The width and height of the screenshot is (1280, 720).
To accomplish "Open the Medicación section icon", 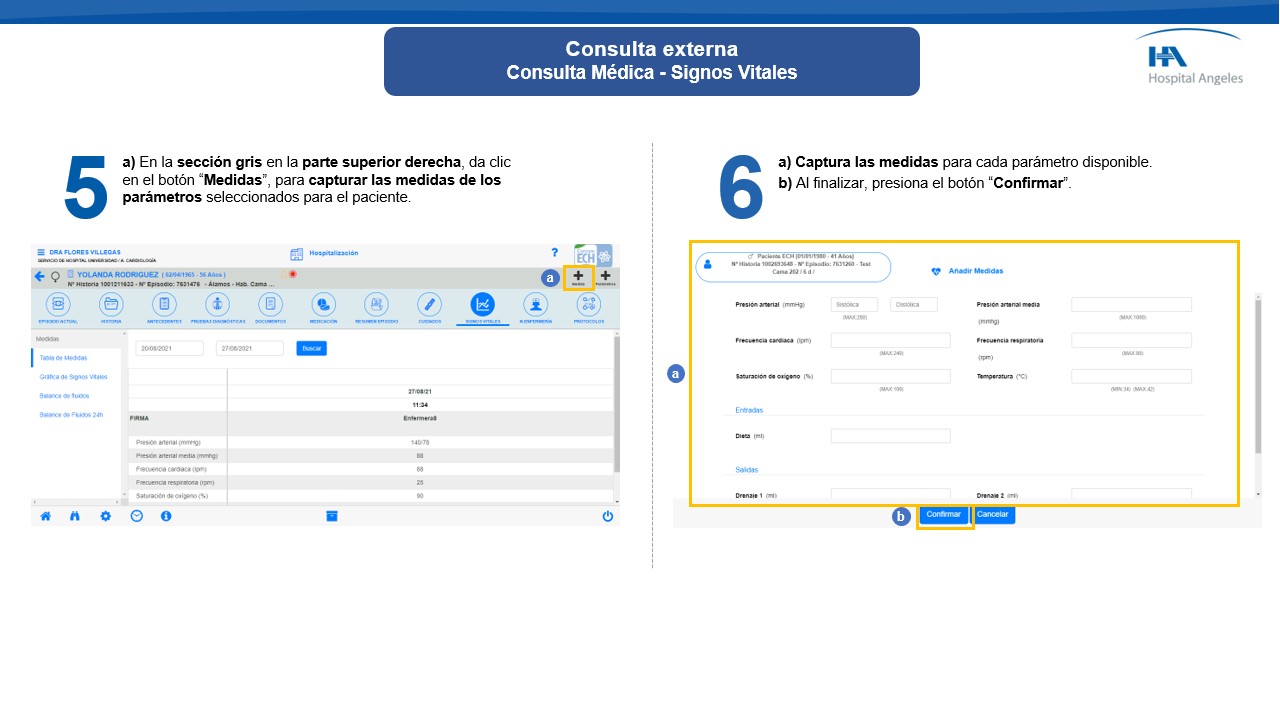I will 323,304.
